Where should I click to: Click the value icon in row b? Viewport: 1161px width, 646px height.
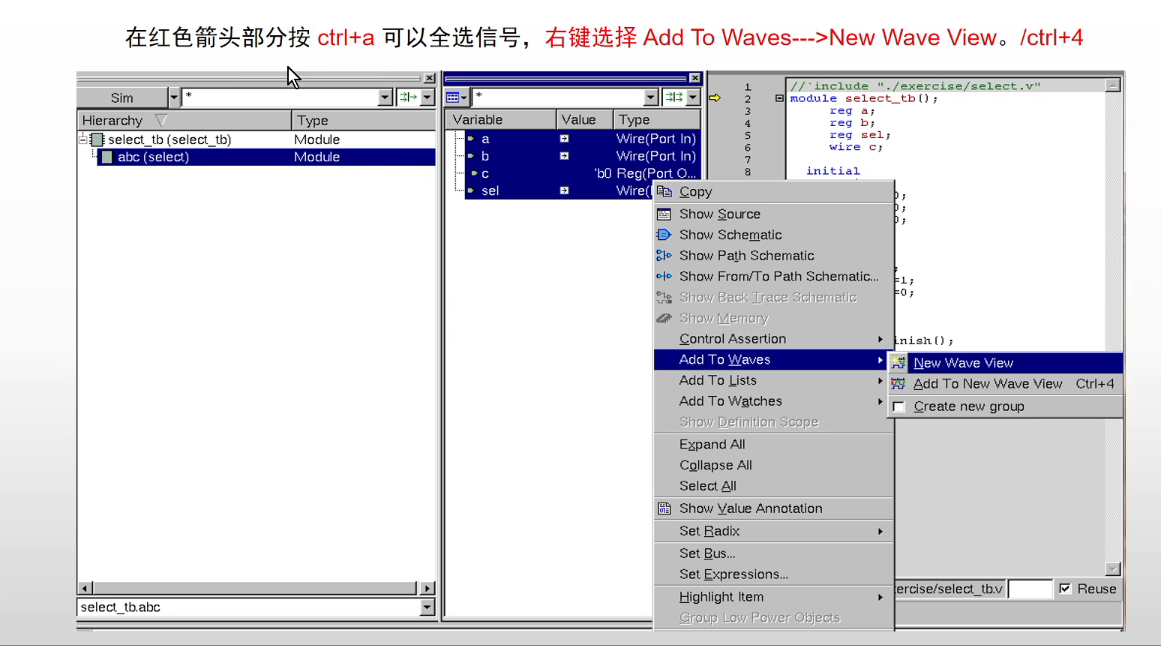coord(564,156)
